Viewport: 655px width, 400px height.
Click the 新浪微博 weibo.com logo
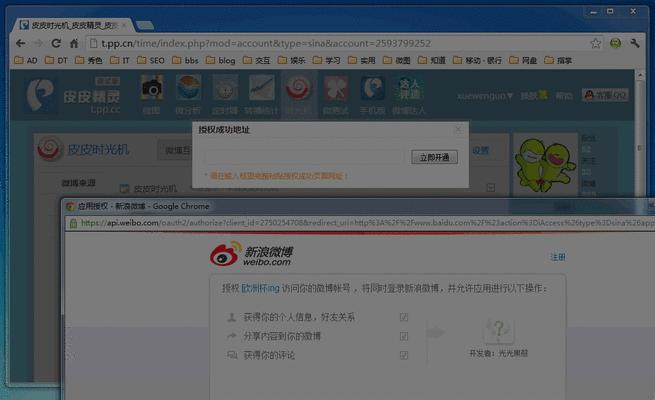click(251, 253)
